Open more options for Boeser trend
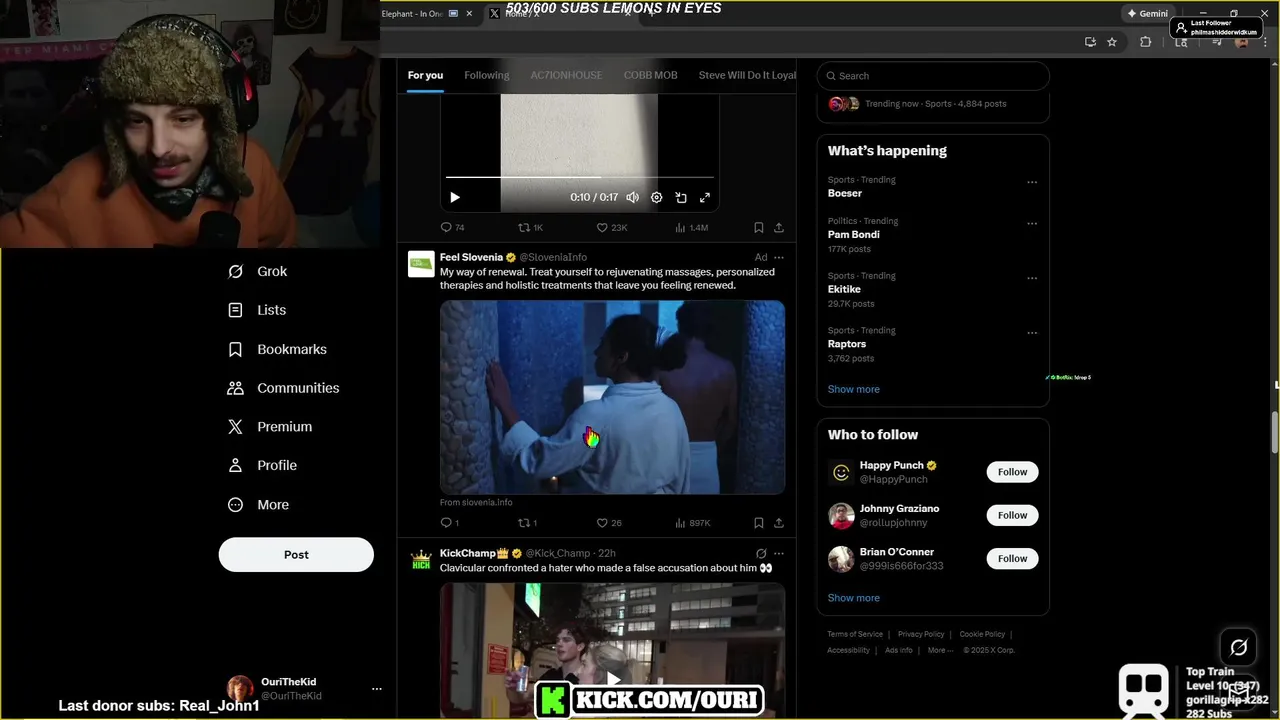Viewport: 1280px width, 720px height. [x=1032, y=182]
